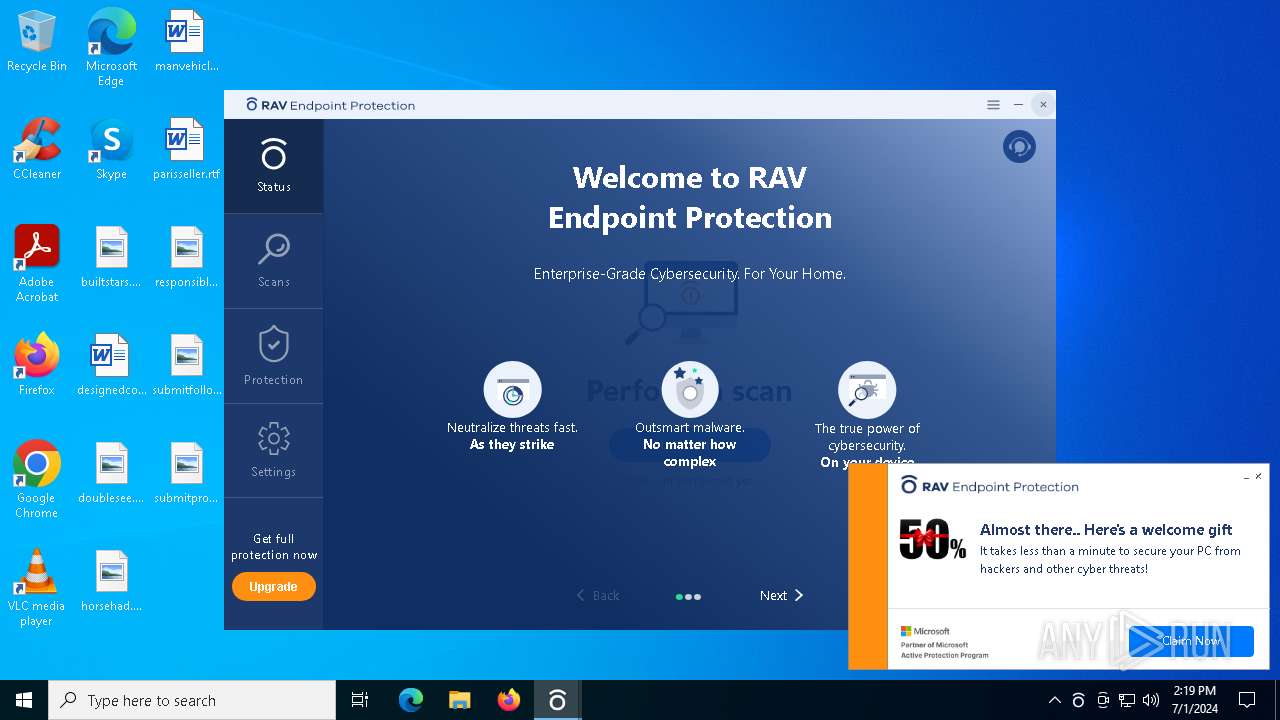This screenshot has width=1280, height=720.
Task: Click the Neutralize threats fast icon
Action: [512, 390]
